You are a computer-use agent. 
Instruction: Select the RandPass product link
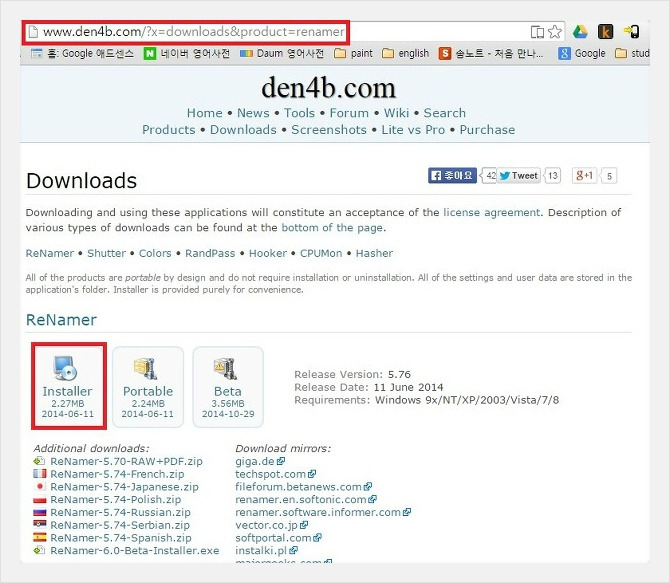click(210, 253)
